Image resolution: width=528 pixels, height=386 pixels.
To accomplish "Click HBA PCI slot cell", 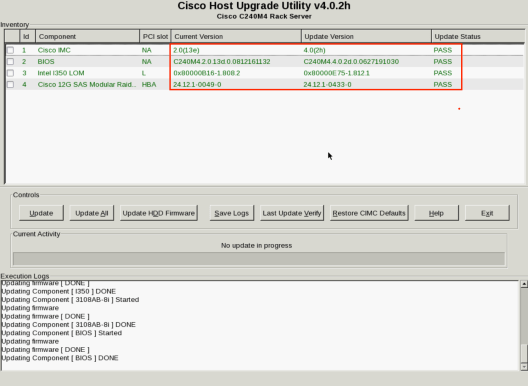I will tap(149, 85).
